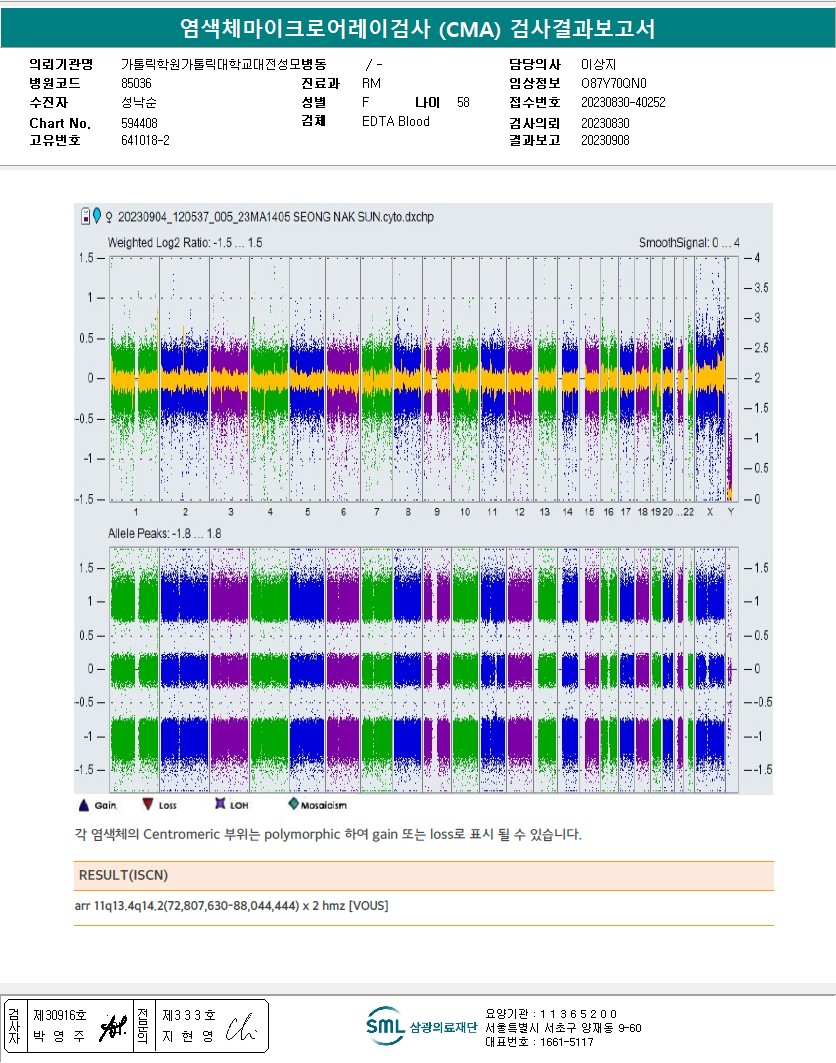836x1063 pixels.
Task: Click chromosome 11 label on Log2 plot axis
Action: [491, 512]
